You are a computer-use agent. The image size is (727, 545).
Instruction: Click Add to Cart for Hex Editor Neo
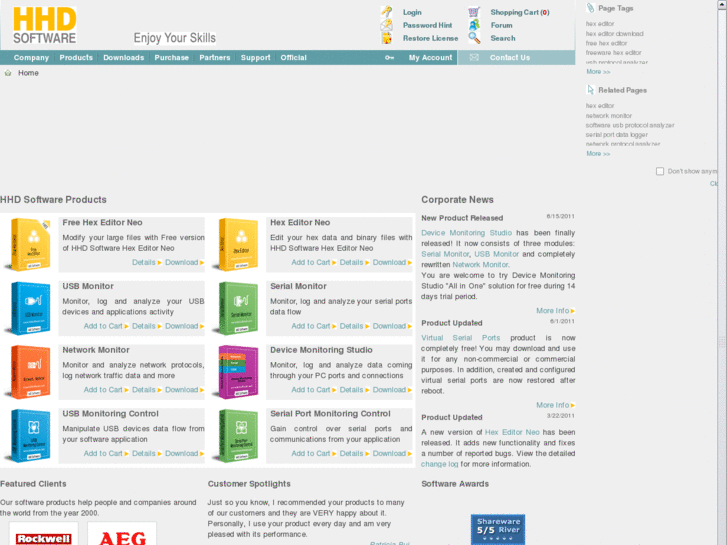pyautogui.click(x=313, y=263)
